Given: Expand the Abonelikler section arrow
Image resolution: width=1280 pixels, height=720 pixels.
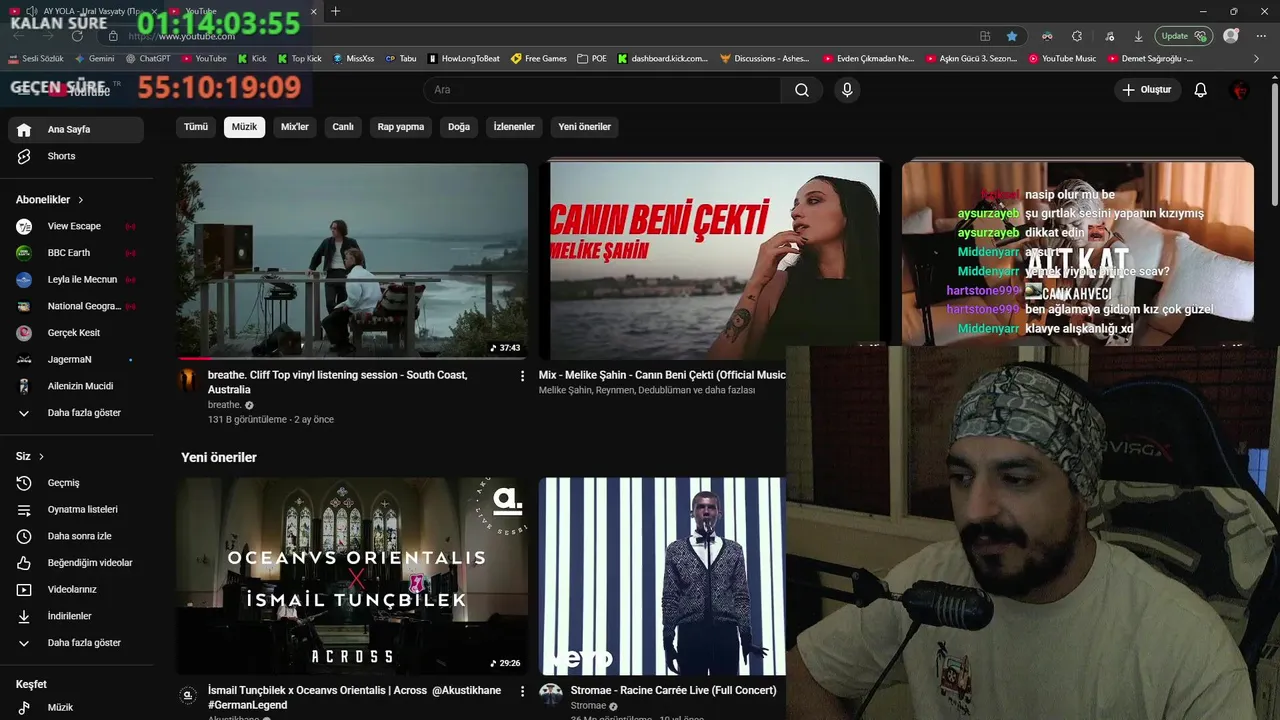Looking at the screenshot, I should tap(81, 200).
